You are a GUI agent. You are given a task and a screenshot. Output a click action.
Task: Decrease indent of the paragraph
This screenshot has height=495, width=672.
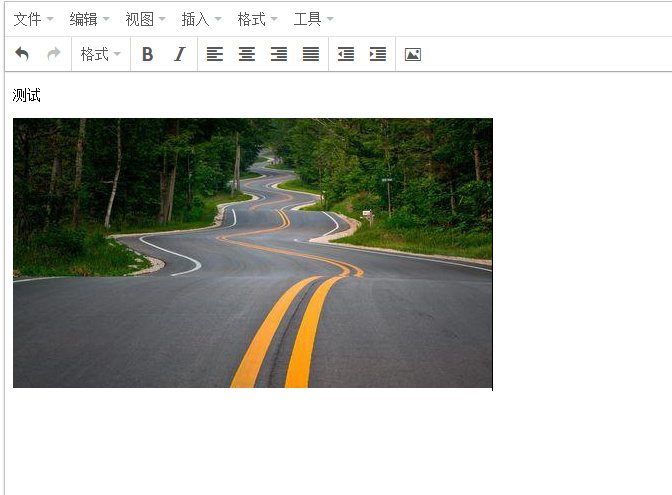pos(346,54)
